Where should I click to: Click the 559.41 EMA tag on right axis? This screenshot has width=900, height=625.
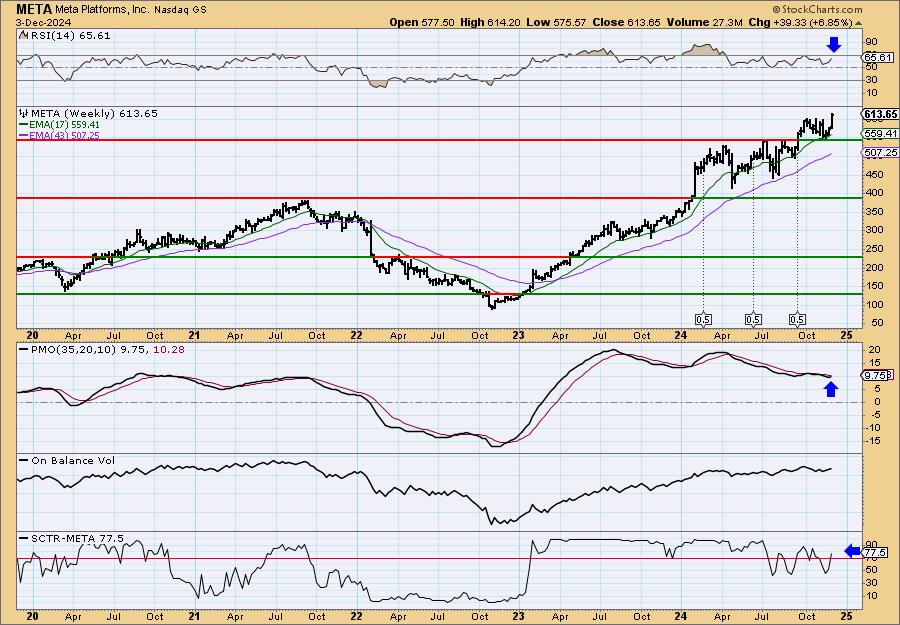[x=880, y=134]
